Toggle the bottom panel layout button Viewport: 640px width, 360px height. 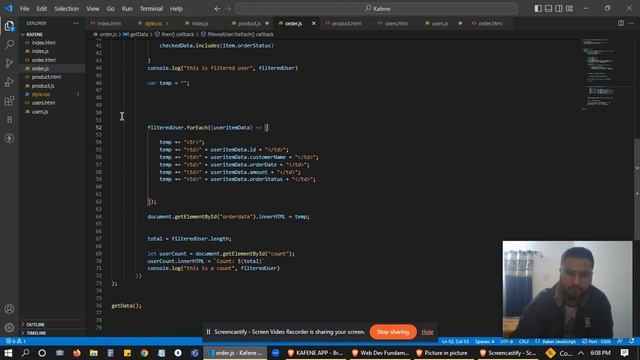[549, 9]
